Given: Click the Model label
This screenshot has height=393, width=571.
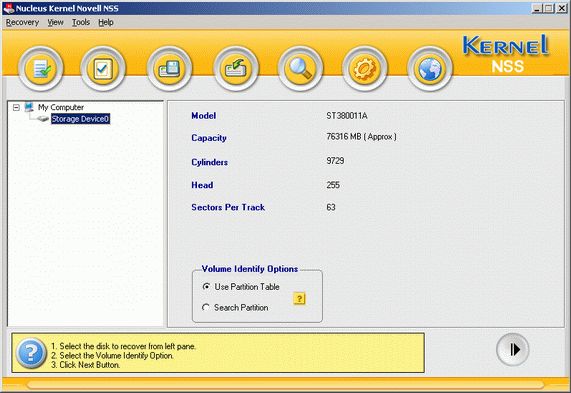Looking at the screenshot, I should click(204, 116).
